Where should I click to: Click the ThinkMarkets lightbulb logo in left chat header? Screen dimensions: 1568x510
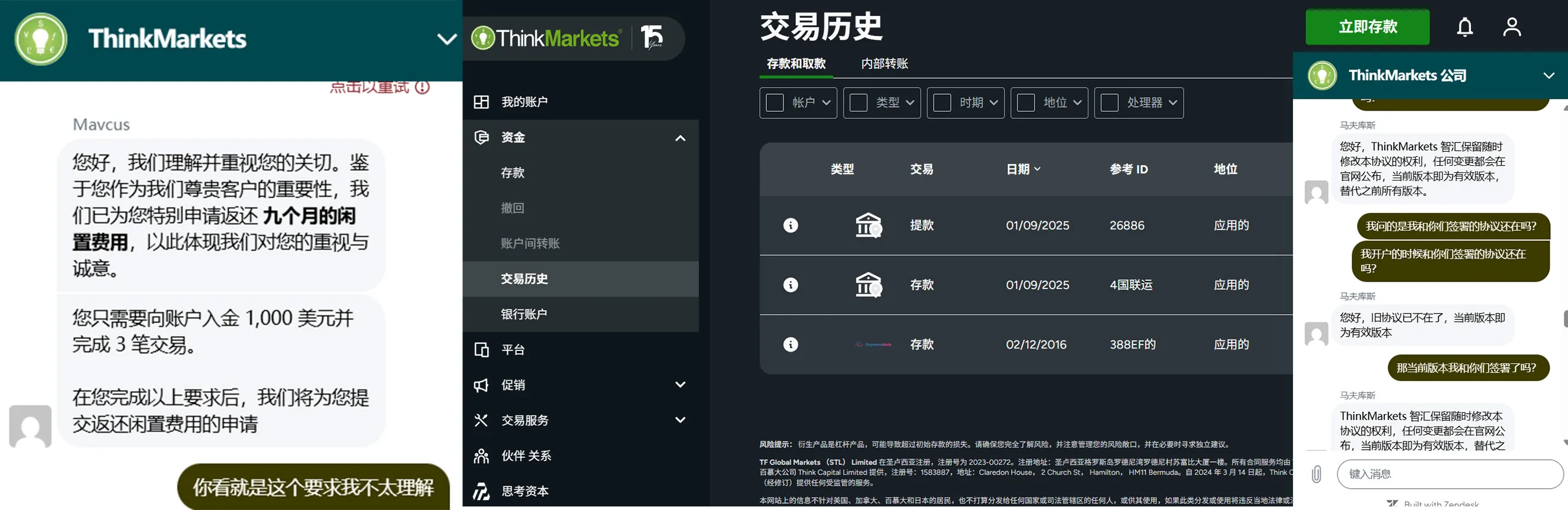[41, 39]
